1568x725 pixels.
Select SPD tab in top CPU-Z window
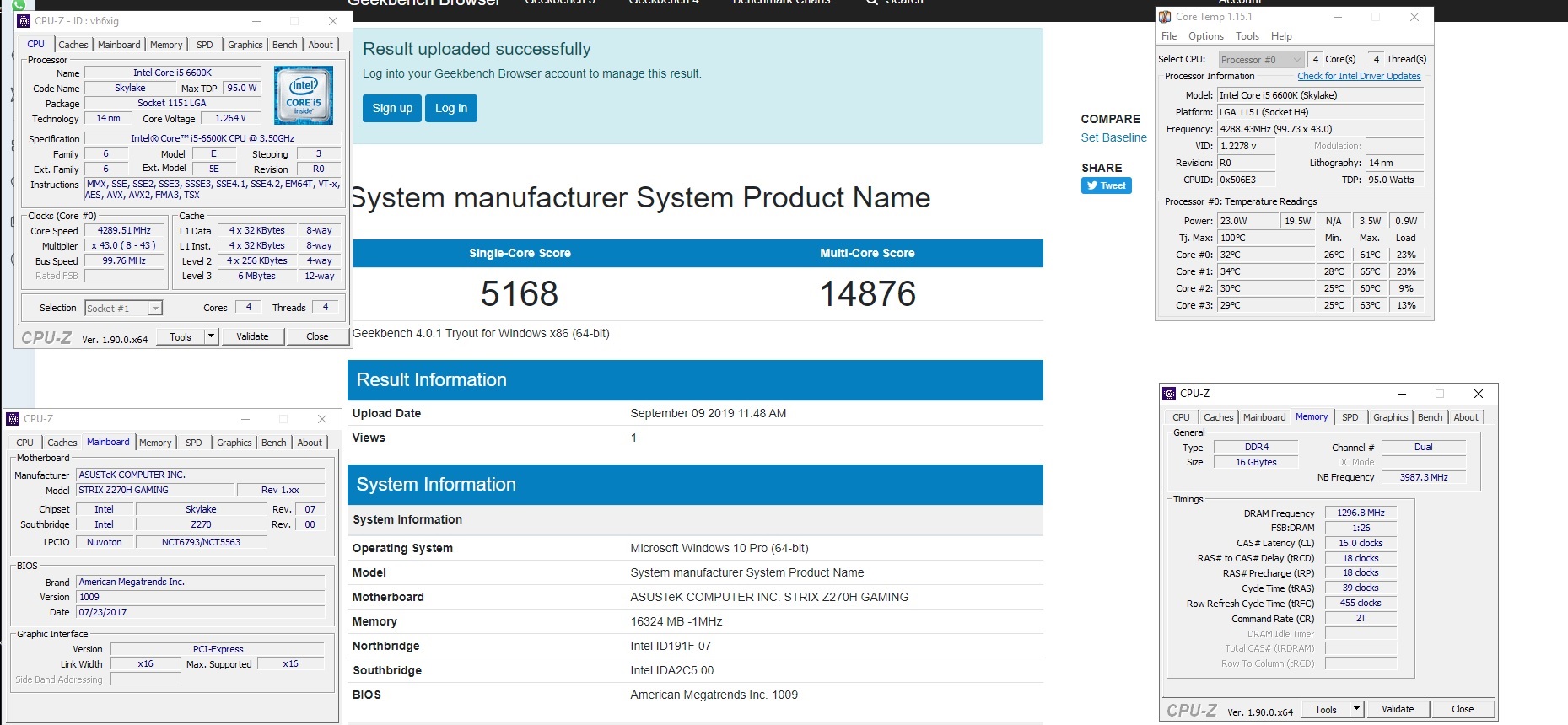[205, 45]
